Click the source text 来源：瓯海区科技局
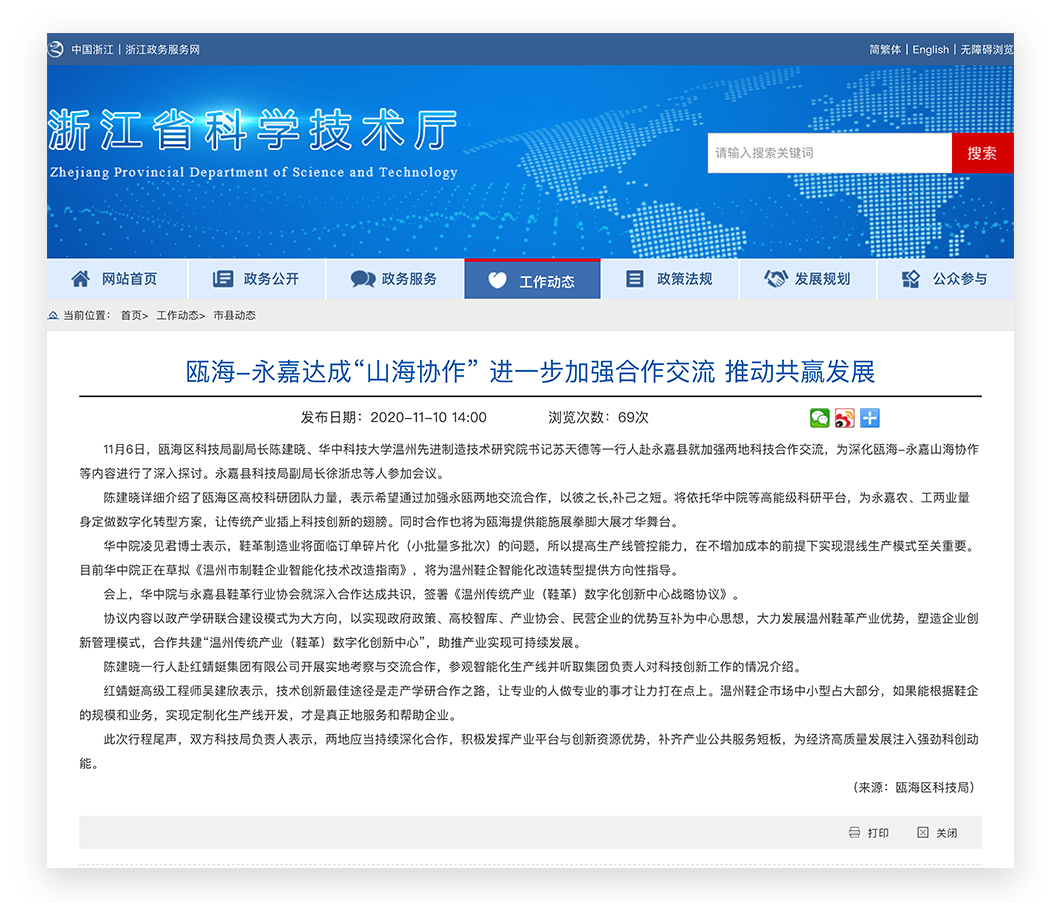The width and height of the screenshot is (1063, 903). click(914, 787)
